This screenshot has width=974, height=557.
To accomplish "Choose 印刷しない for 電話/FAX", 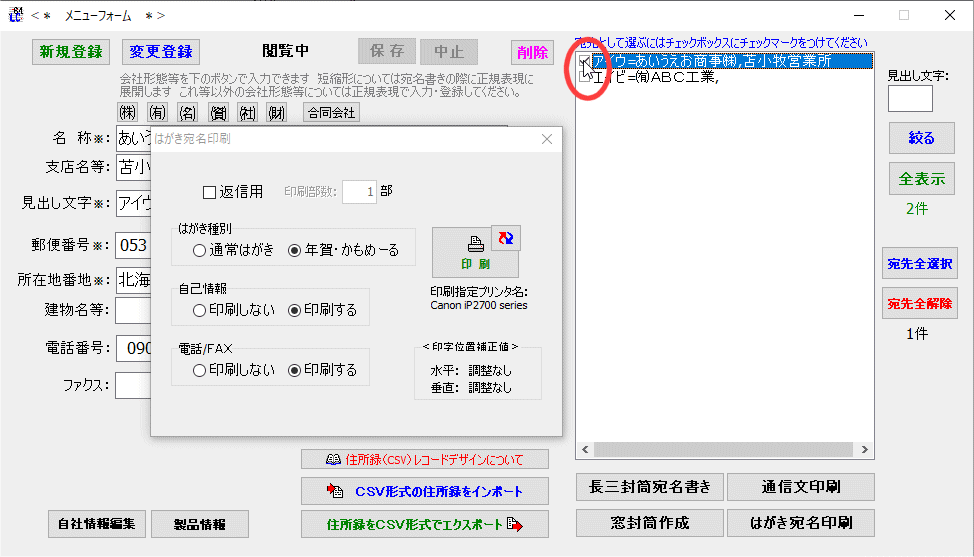I will 200,370.
